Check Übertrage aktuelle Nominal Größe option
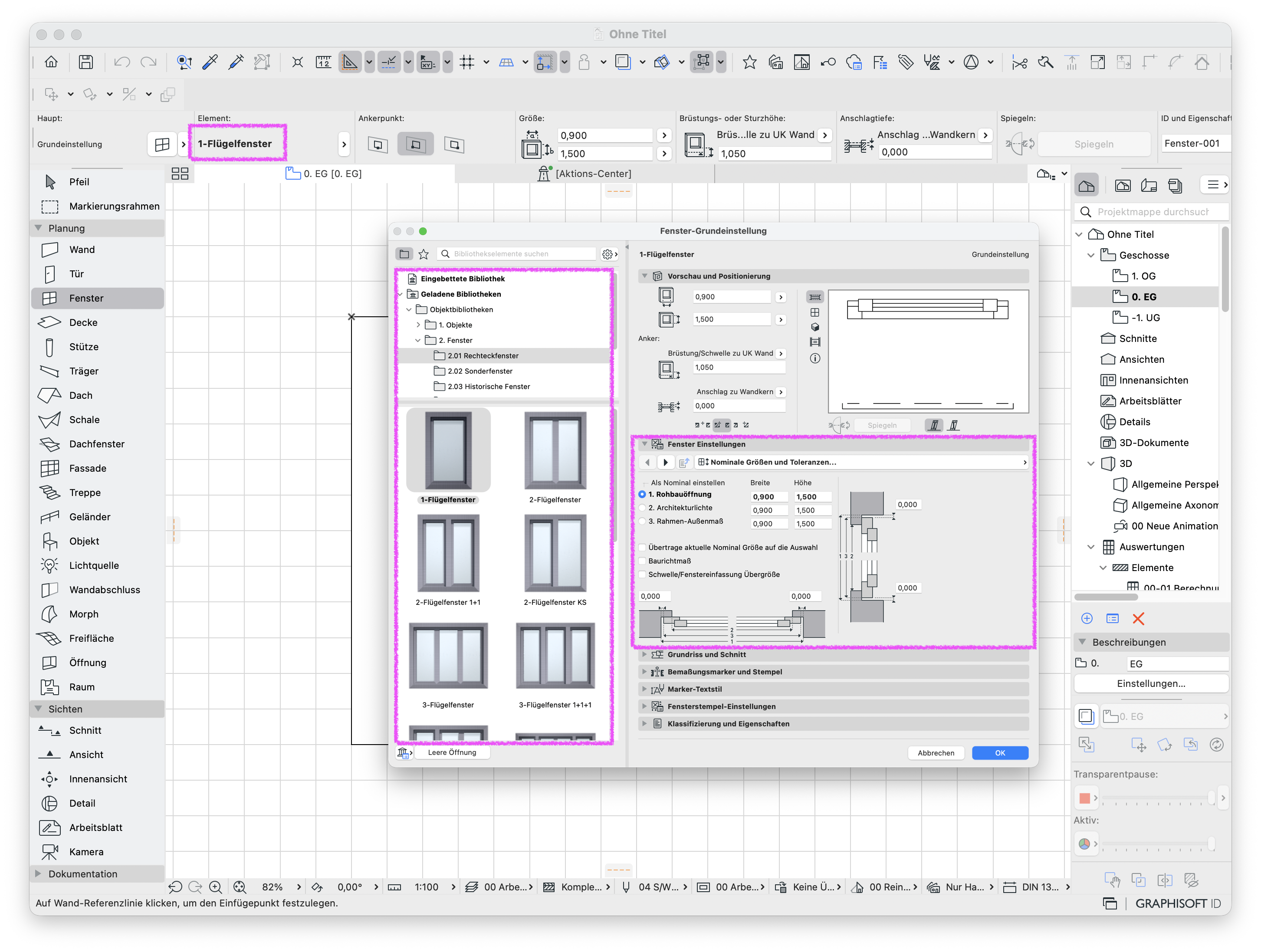This screenshot has height=952, width=1261. point(643,548)
